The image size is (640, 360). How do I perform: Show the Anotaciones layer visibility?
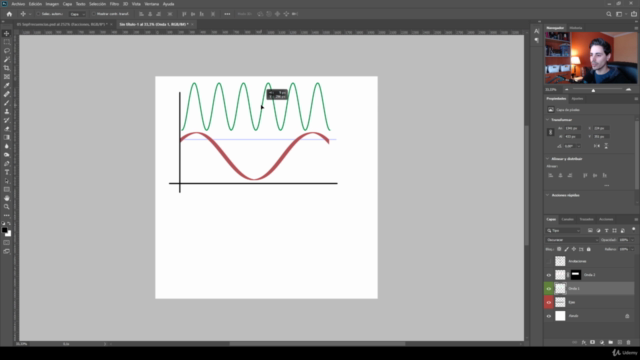click(x=549, y=261)
